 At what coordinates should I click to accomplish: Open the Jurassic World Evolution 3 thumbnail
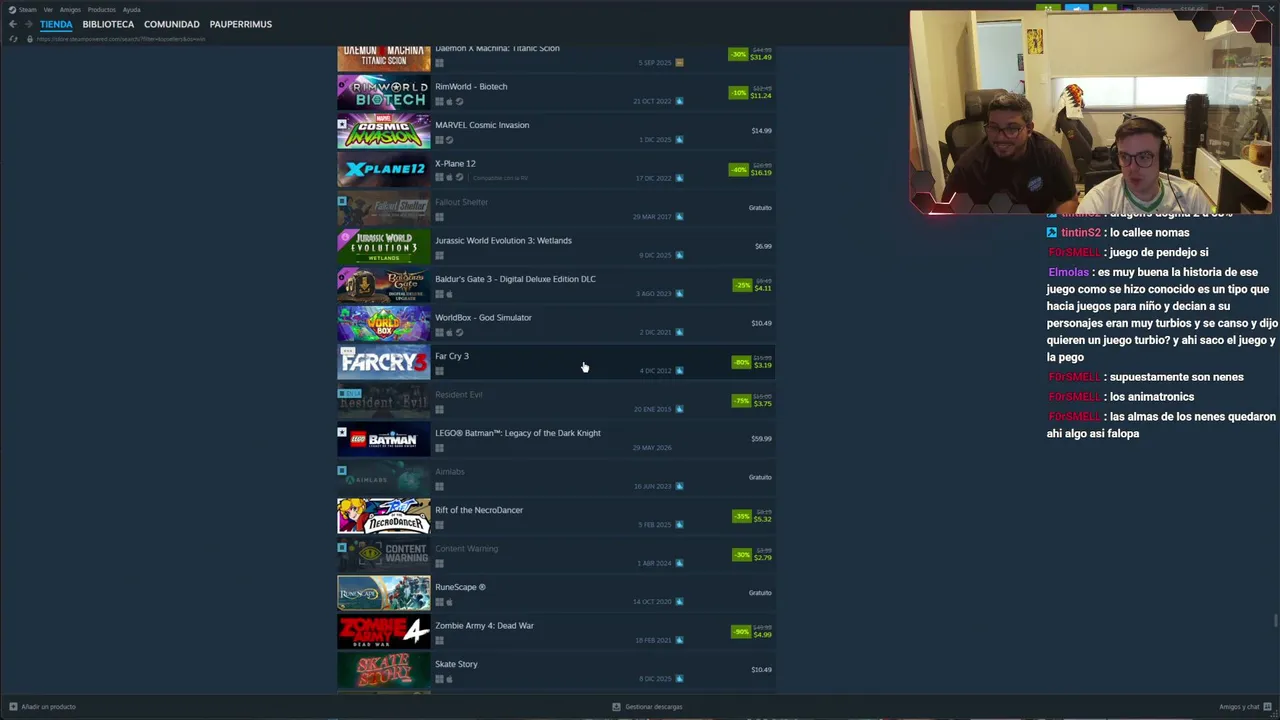(x=384, y=247)
